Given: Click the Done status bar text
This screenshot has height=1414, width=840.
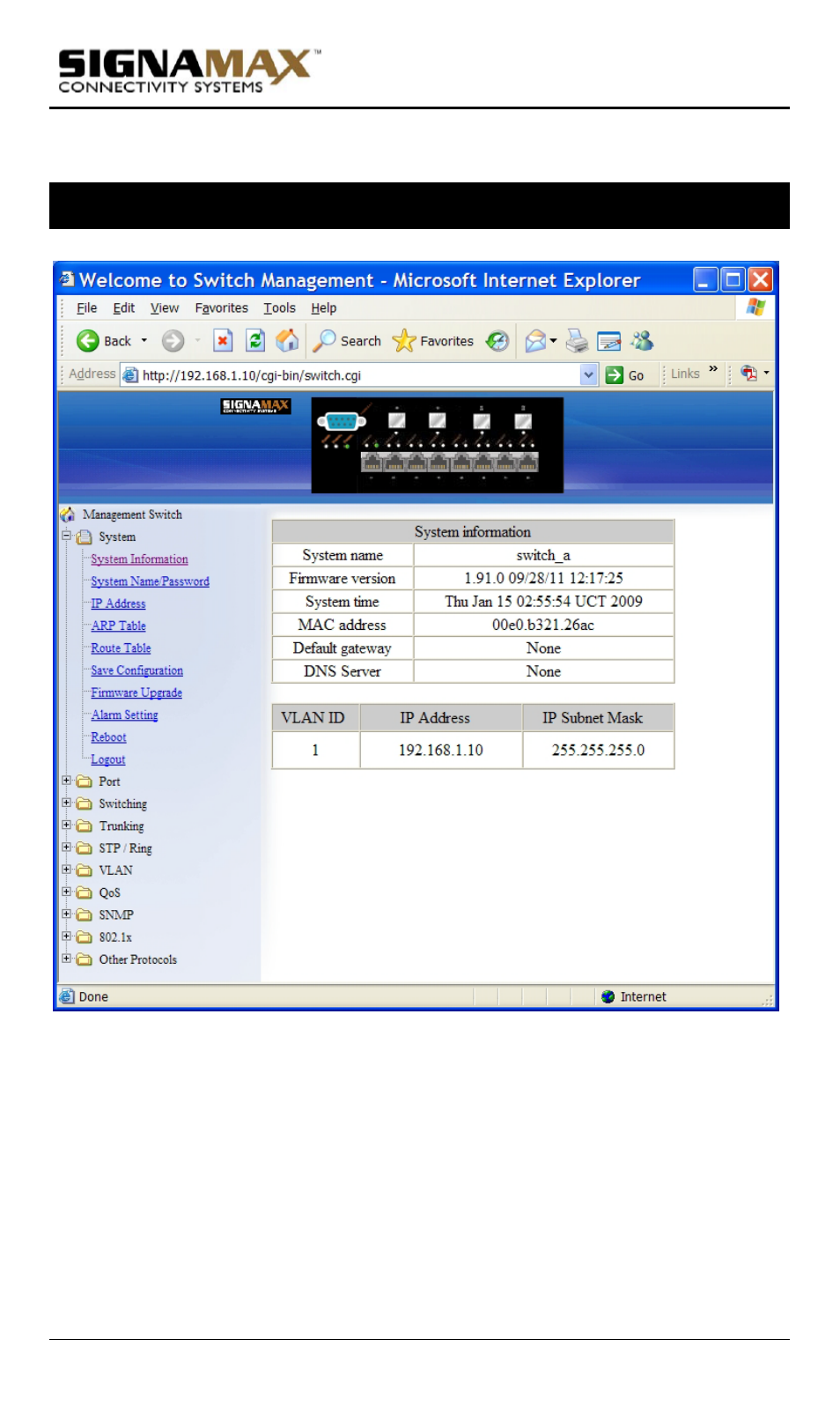Looking at the screenshot, I should click(93, 997).
